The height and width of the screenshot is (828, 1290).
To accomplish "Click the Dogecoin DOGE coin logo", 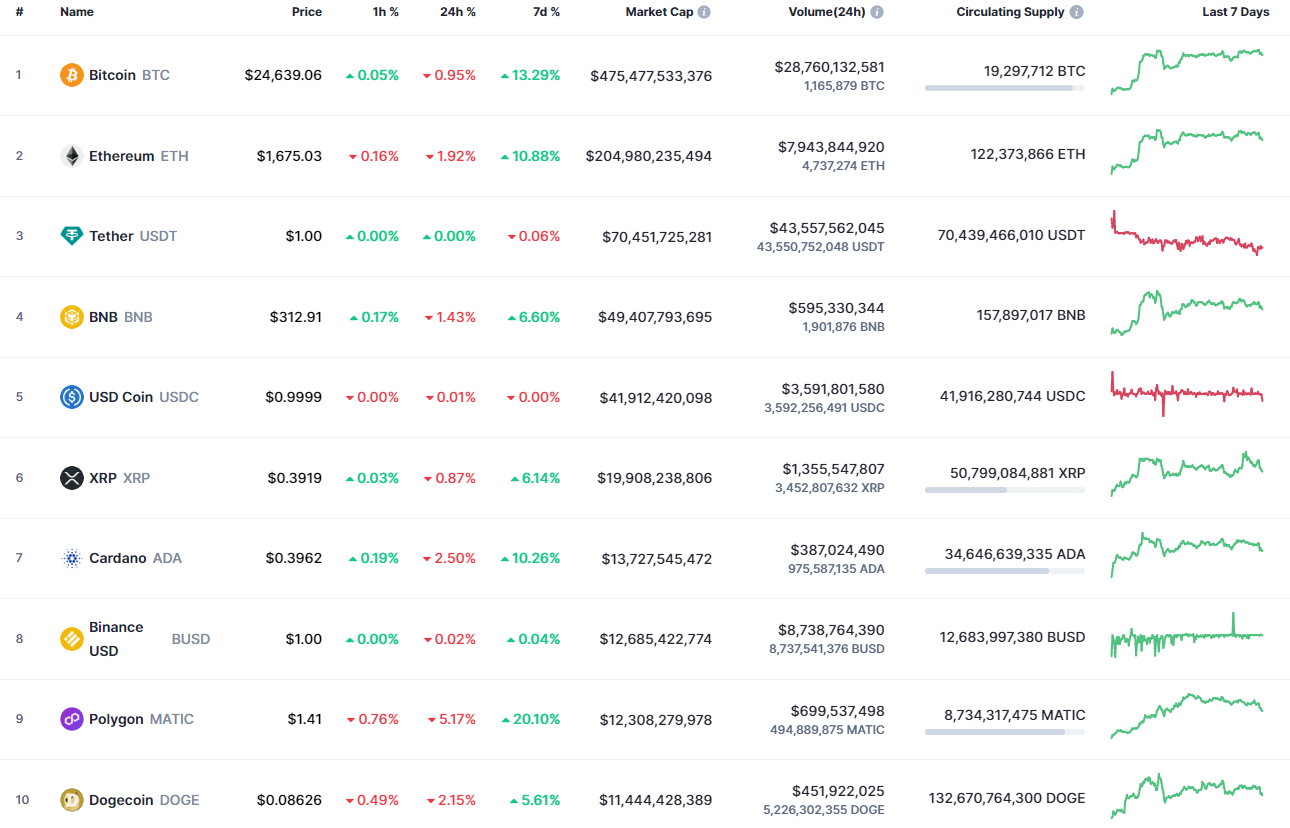I will point(70,799).
